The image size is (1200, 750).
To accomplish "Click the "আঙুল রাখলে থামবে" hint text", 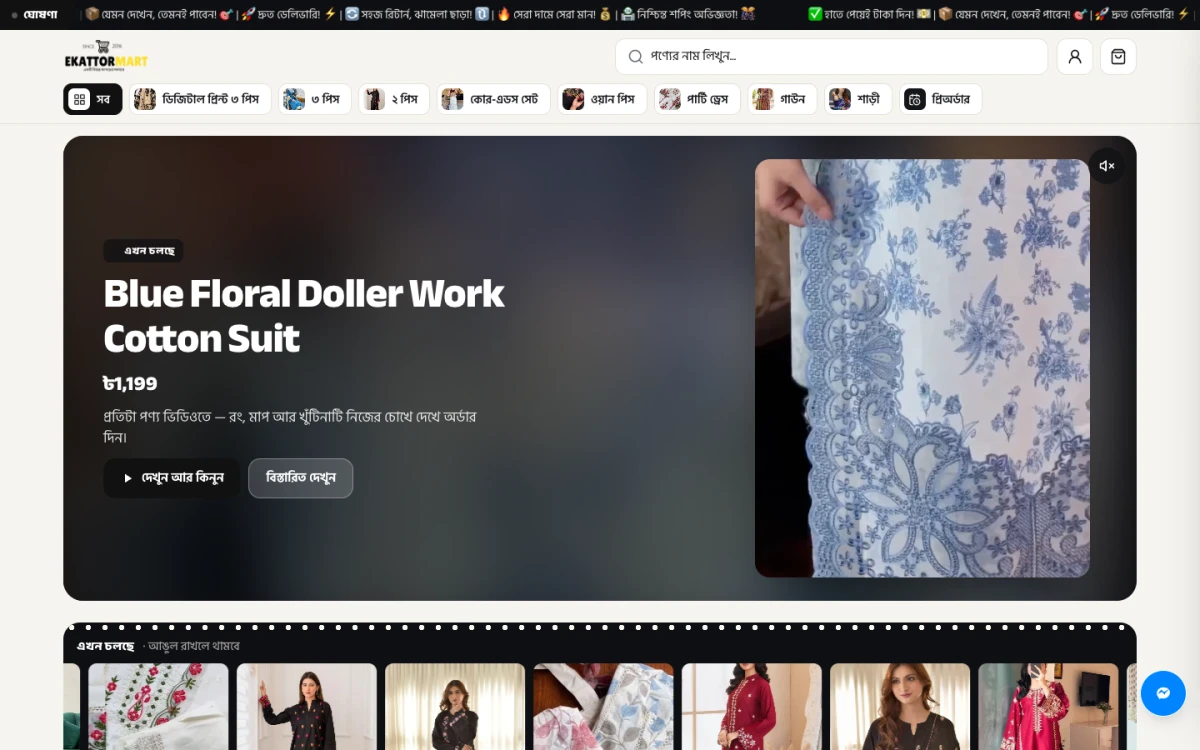I will [194, 646].
